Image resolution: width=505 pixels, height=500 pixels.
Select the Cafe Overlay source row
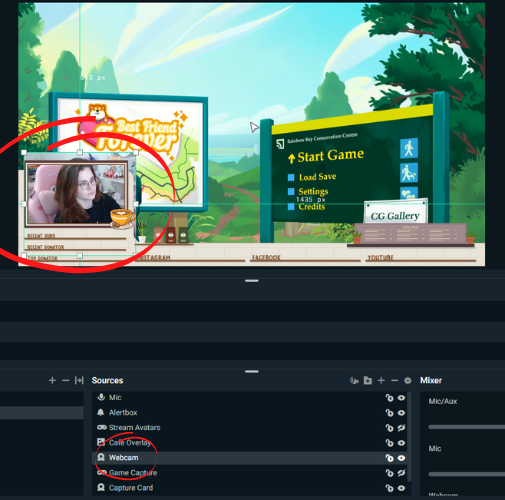pyautogui.click(x=250, y=443)
